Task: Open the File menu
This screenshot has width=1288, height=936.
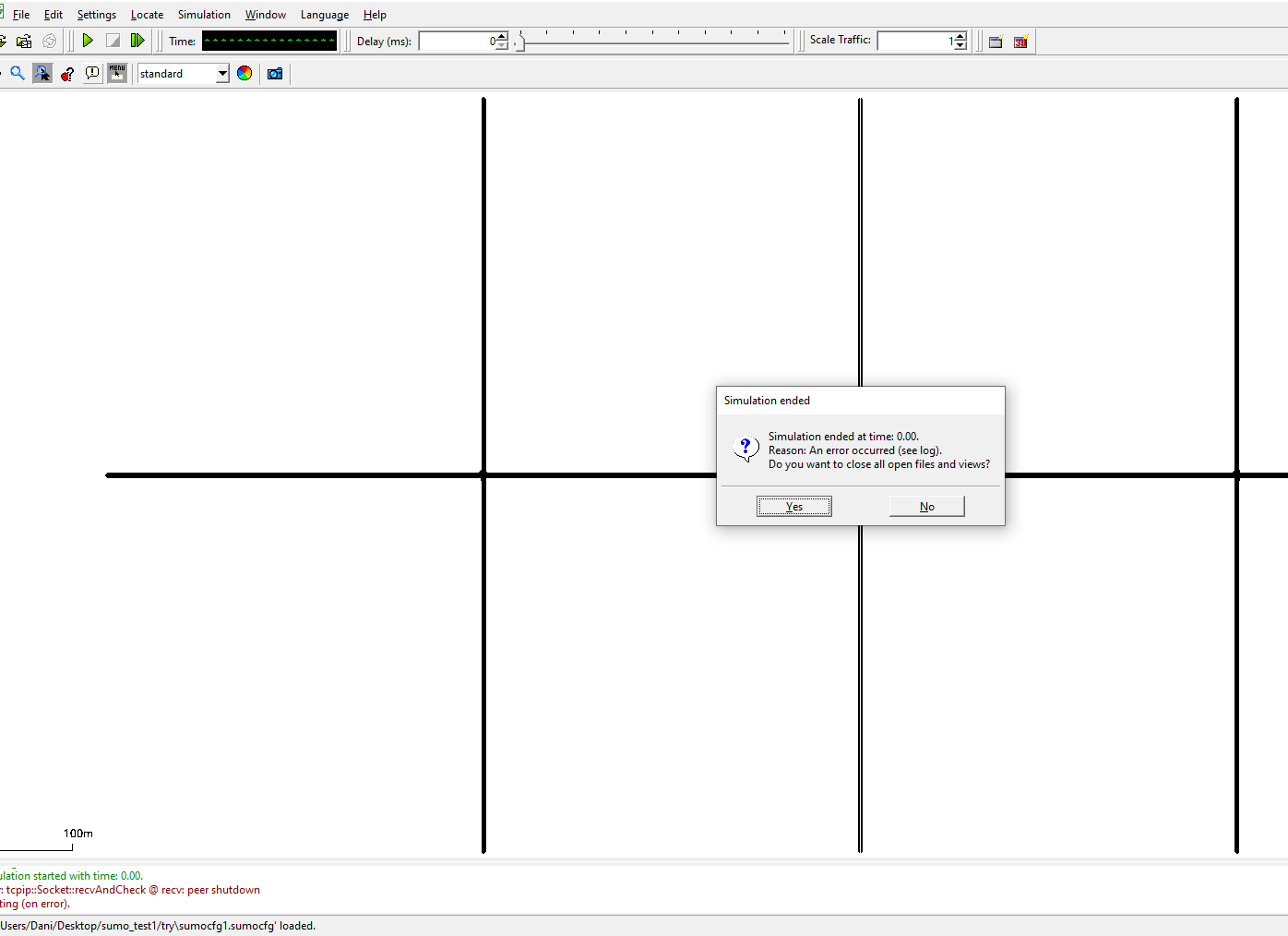Action: point(21,15)
